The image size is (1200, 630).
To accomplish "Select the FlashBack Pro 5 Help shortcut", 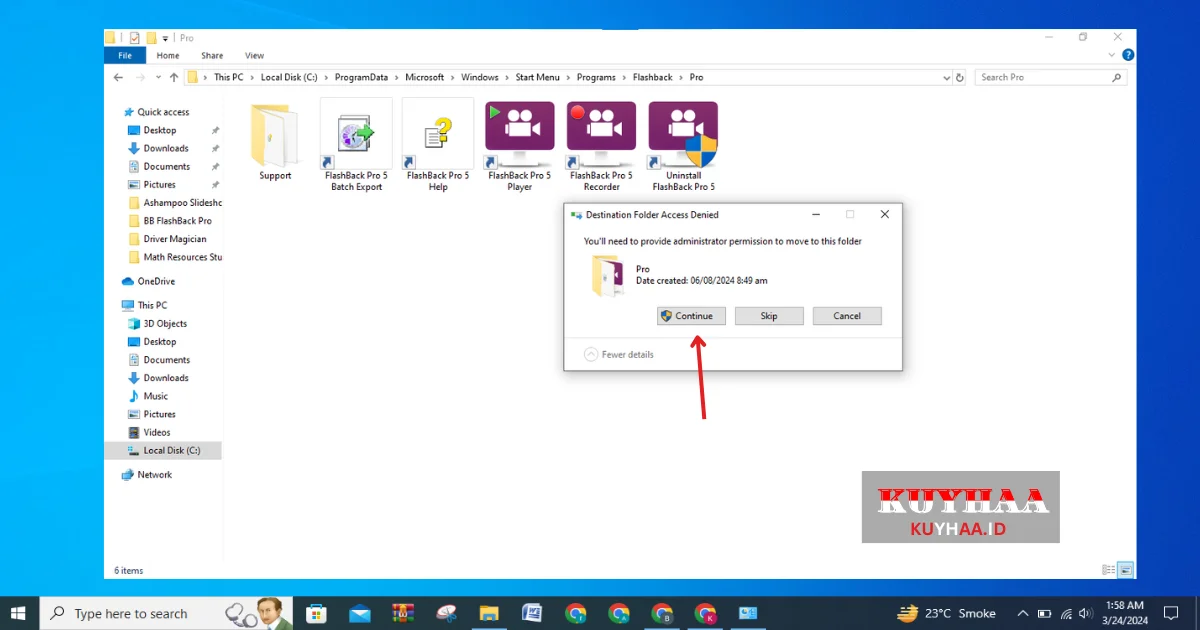I will click(x=438, y=136).
